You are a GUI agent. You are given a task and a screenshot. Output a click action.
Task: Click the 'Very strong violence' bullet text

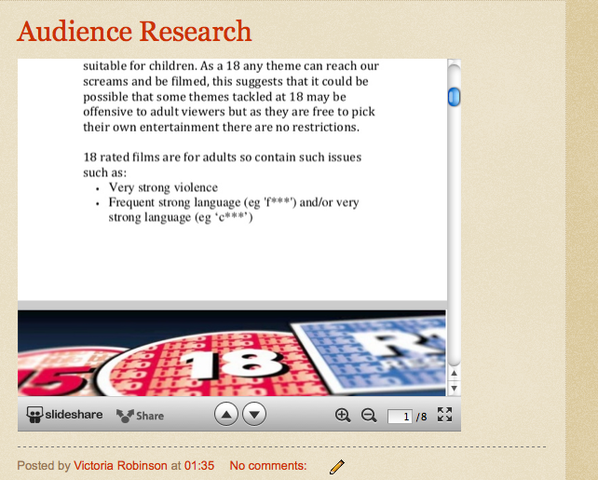point(163,188)
